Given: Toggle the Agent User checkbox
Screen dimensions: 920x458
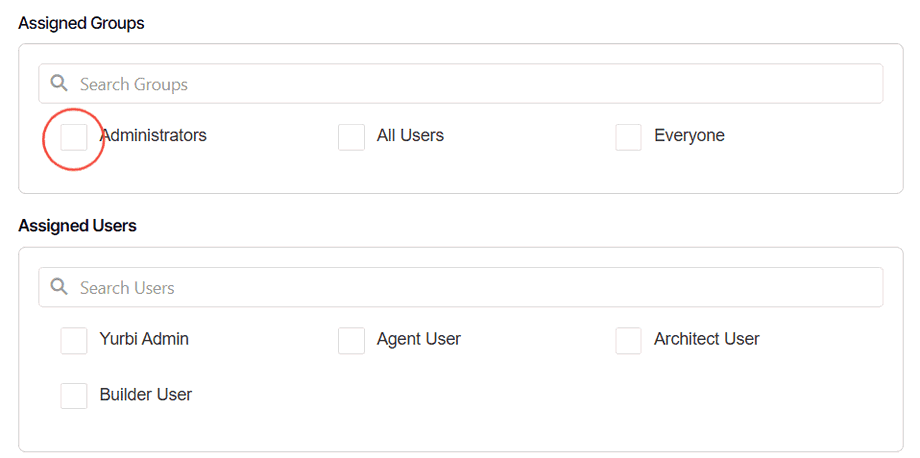Looking at the screenshot, I should coord(351,340).
